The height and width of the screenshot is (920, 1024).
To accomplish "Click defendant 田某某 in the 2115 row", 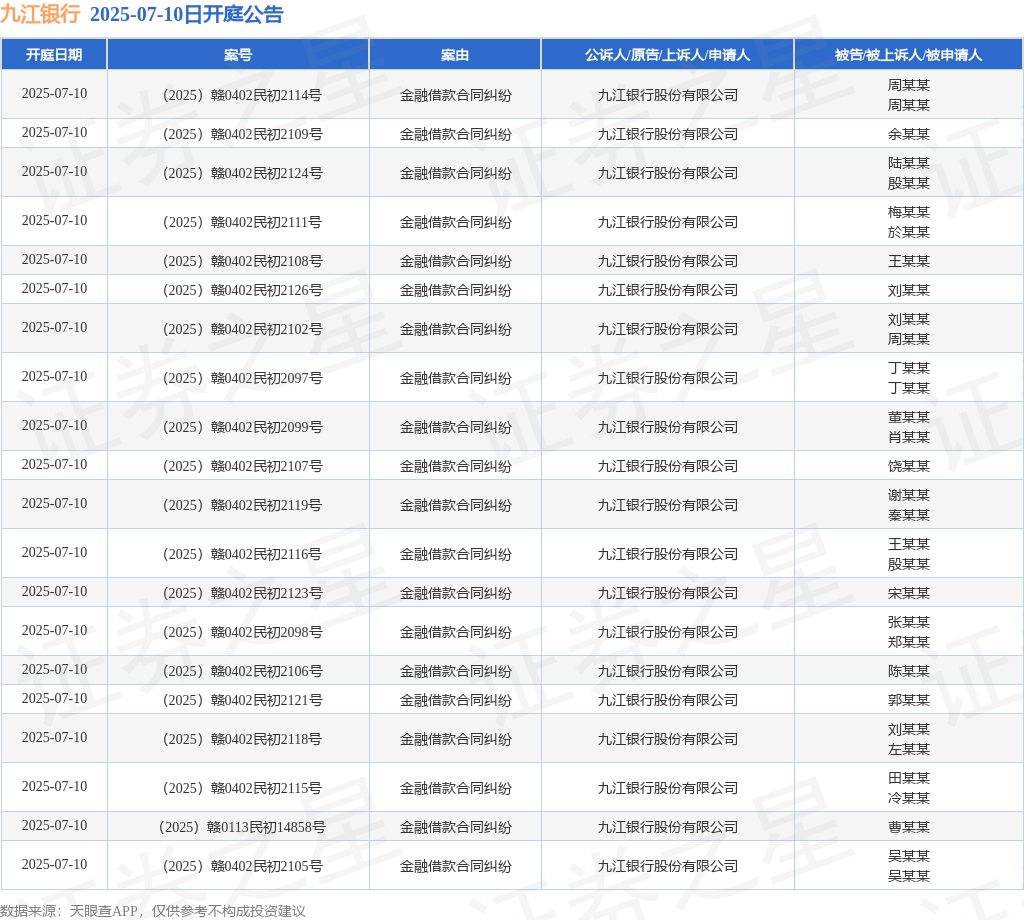I will tap(908, 778).
